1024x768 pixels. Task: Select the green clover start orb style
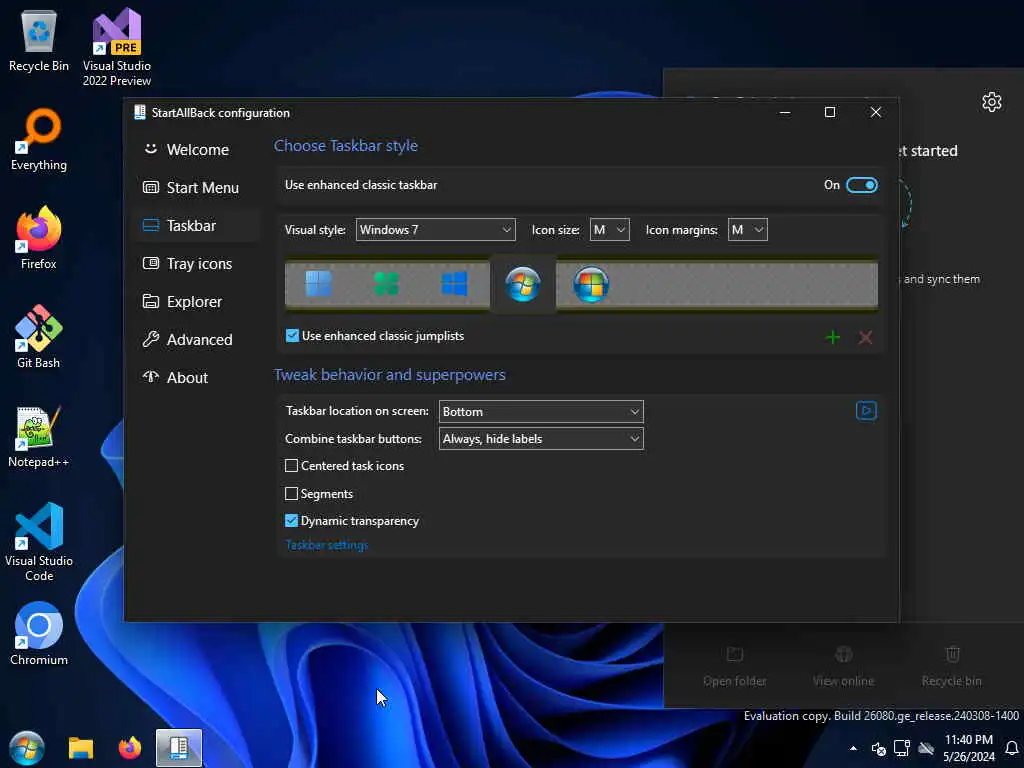[387, 284]
